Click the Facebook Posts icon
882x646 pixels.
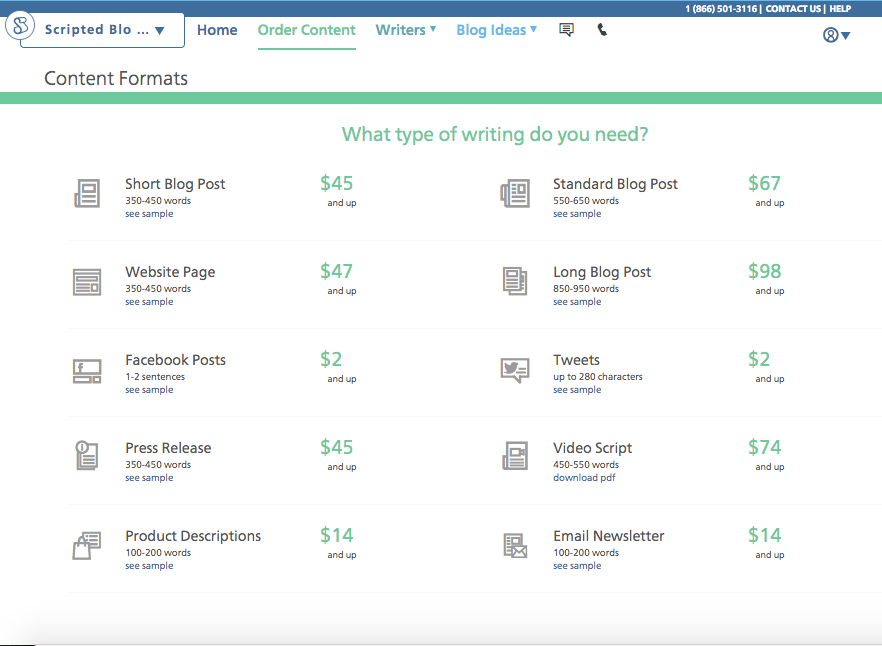[87, 371]
